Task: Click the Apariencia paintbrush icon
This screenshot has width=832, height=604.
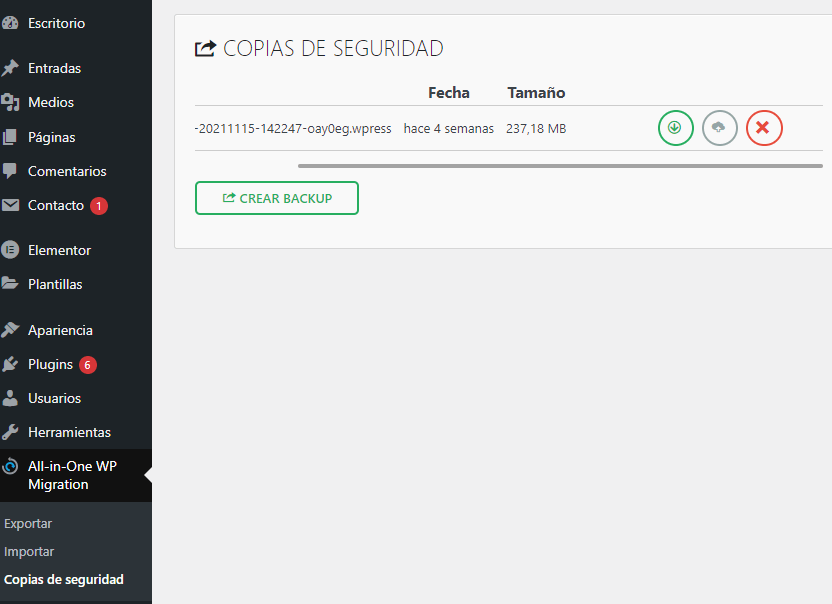Action: point(10,330)
